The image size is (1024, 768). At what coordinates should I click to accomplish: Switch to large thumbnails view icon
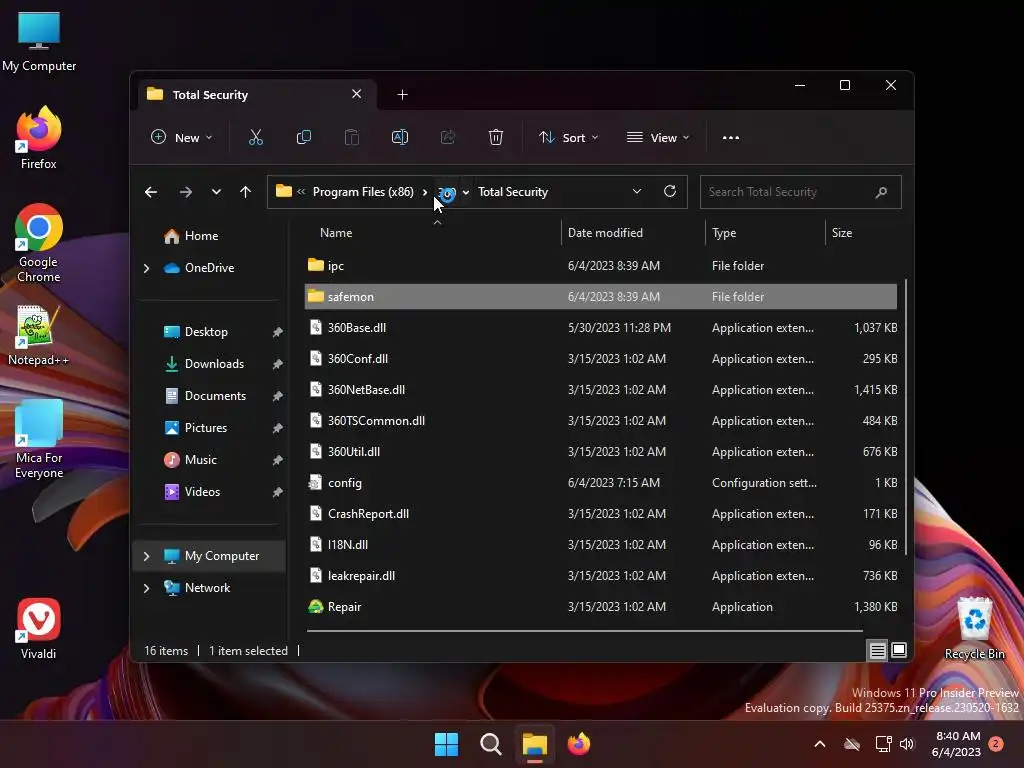(x=899, y=650)
